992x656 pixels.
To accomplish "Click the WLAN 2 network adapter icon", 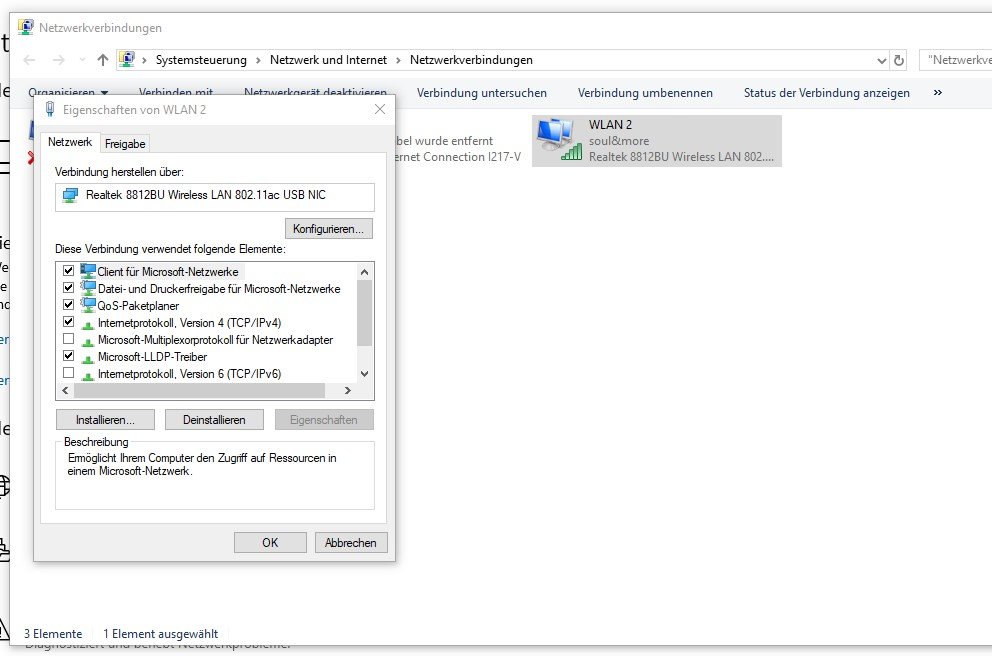I will 559,140.
